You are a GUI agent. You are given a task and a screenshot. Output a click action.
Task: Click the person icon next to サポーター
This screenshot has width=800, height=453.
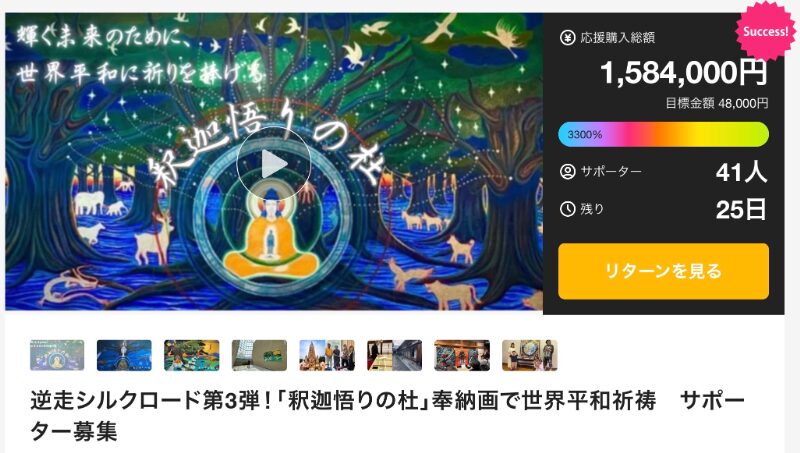tap(567, 171)
